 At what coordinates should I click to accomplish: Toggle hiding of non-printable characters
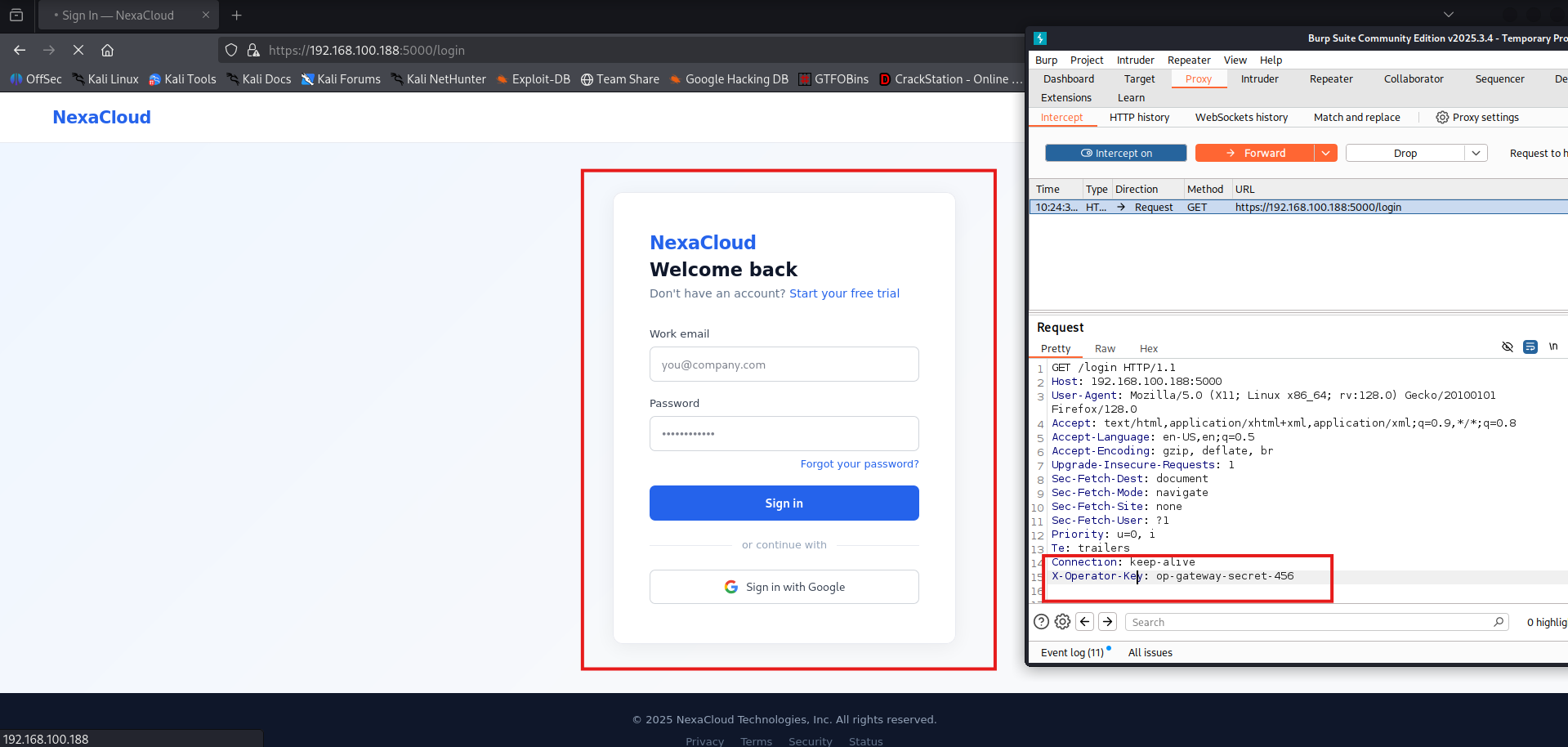[x=1507, y=347]
